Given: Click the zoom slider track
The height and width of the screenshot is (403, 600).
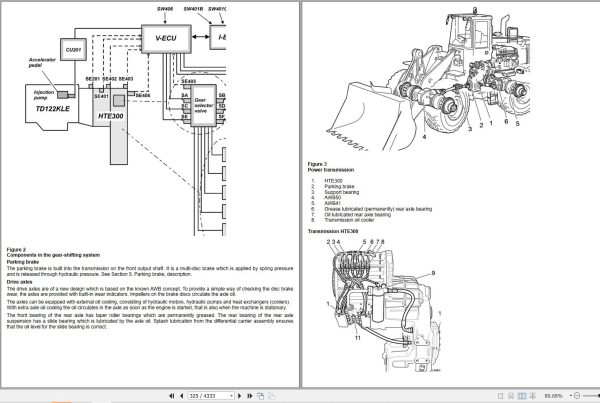Looking at the screenshot, I should click(x=591, y=396).
